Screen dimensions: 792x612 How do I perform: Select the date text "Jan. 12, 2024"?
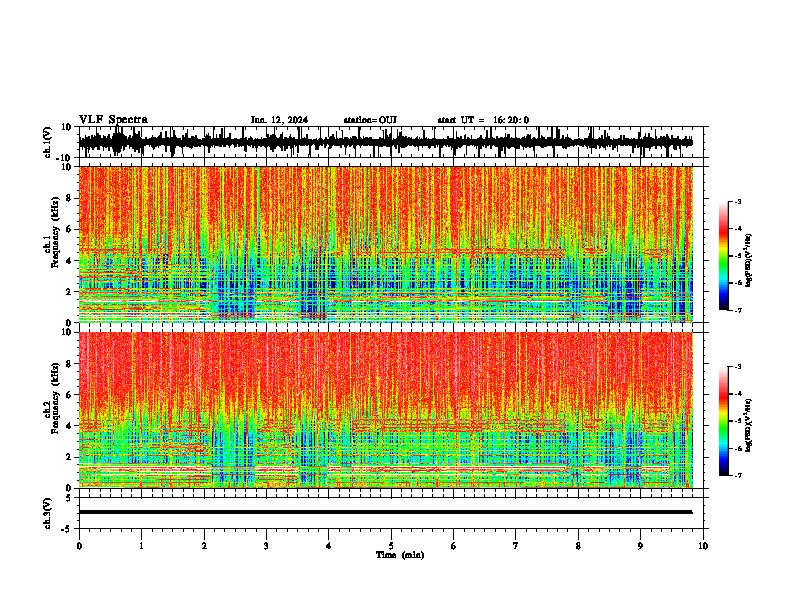[279, 120]
